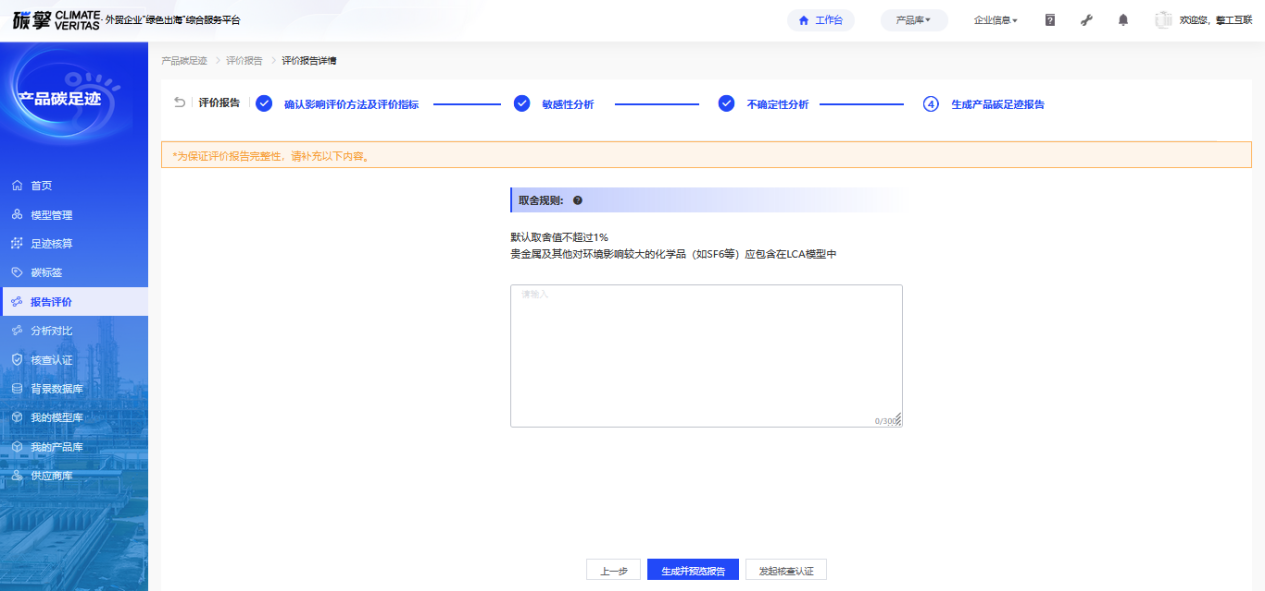Open 背景数据库 in the sidebar menu
The image size is (1265, 591).
pyautogui.click(x=56, y=389)
